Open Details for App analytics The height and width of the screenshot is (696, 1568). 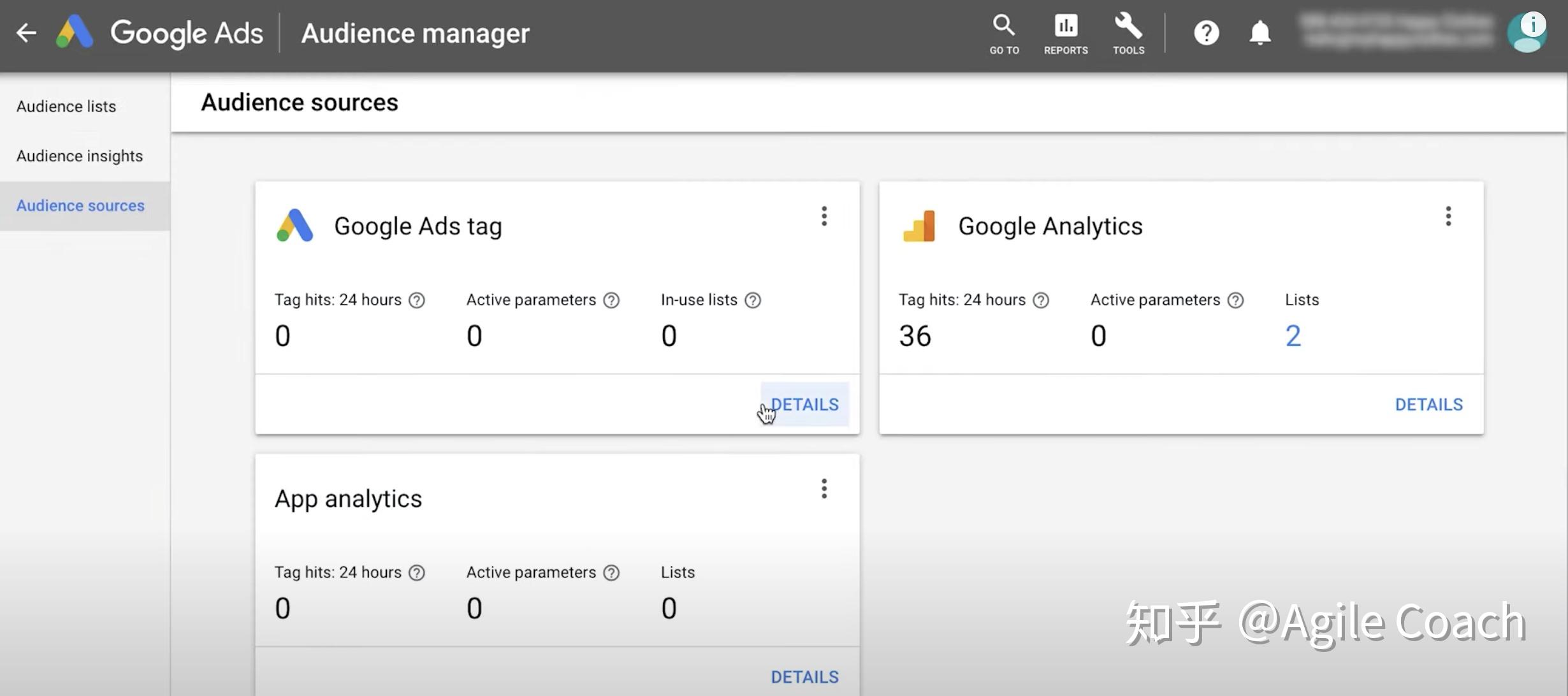point(804,677)
